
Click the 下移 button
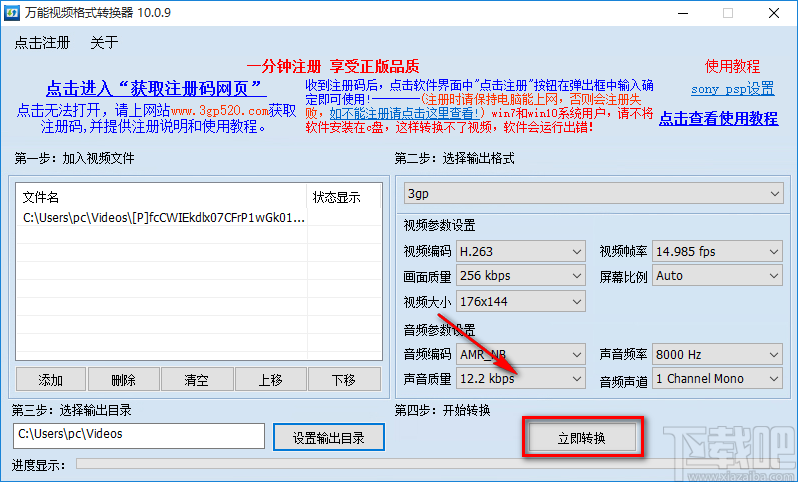[x=344, y=380]
